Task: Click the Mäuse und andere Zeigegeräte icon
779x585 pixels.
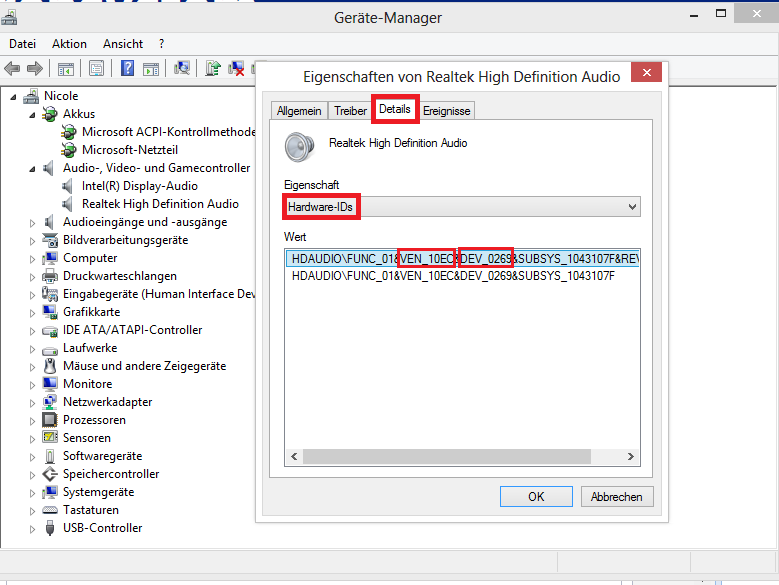Action: coord(50,366)
